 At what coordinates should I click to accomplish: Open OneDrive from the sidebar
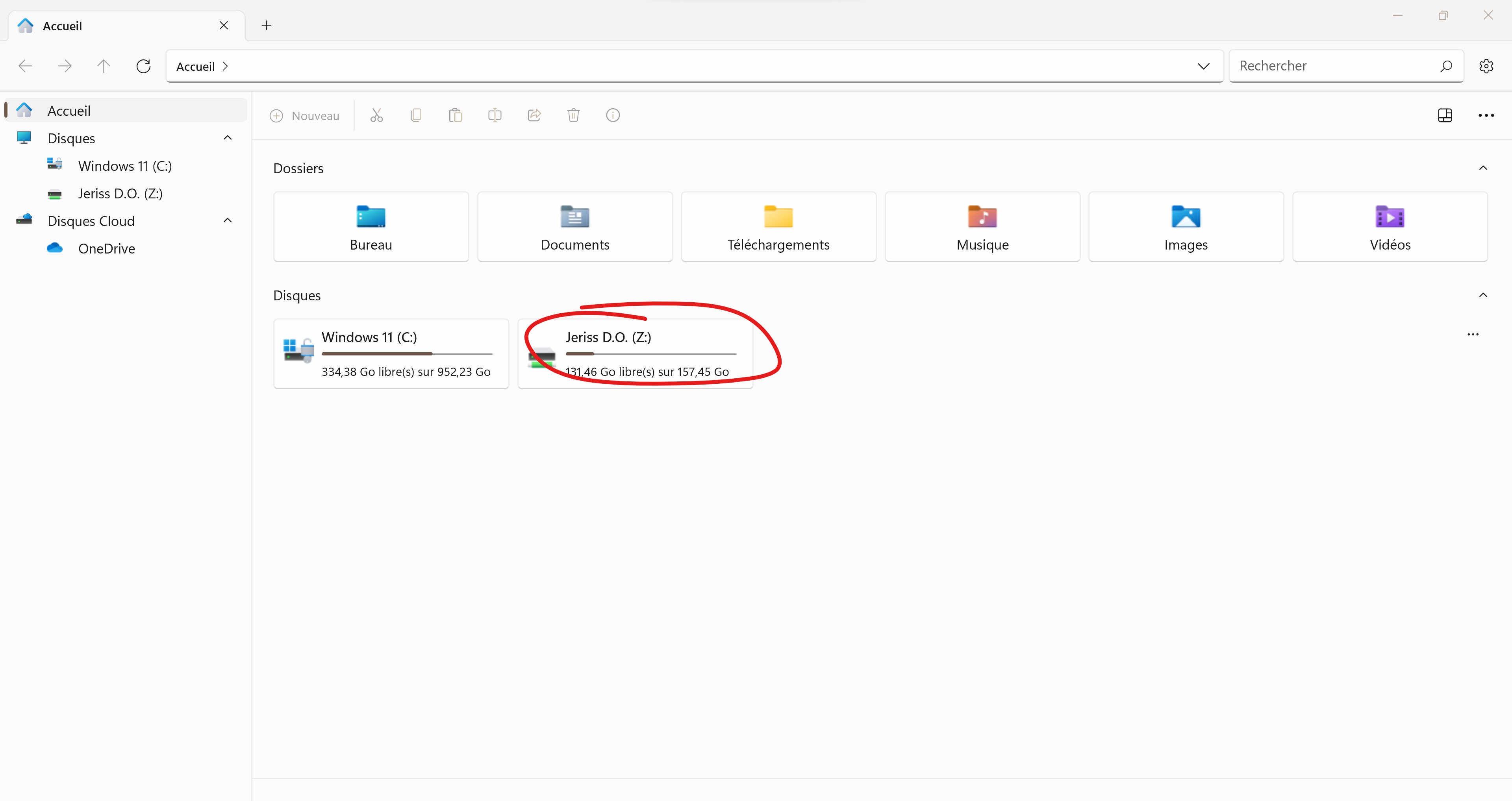(x=107, y=248)
